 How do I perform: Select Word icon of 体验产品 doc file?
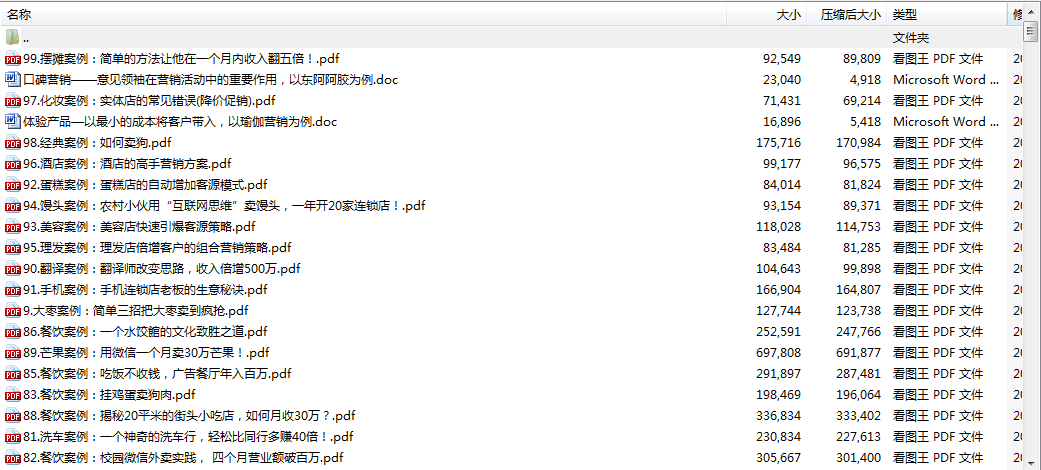12,122
